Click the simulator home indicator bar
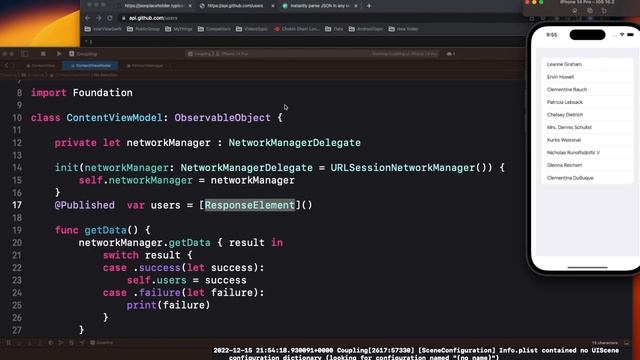The image size is (640, 360). (587, 268)
